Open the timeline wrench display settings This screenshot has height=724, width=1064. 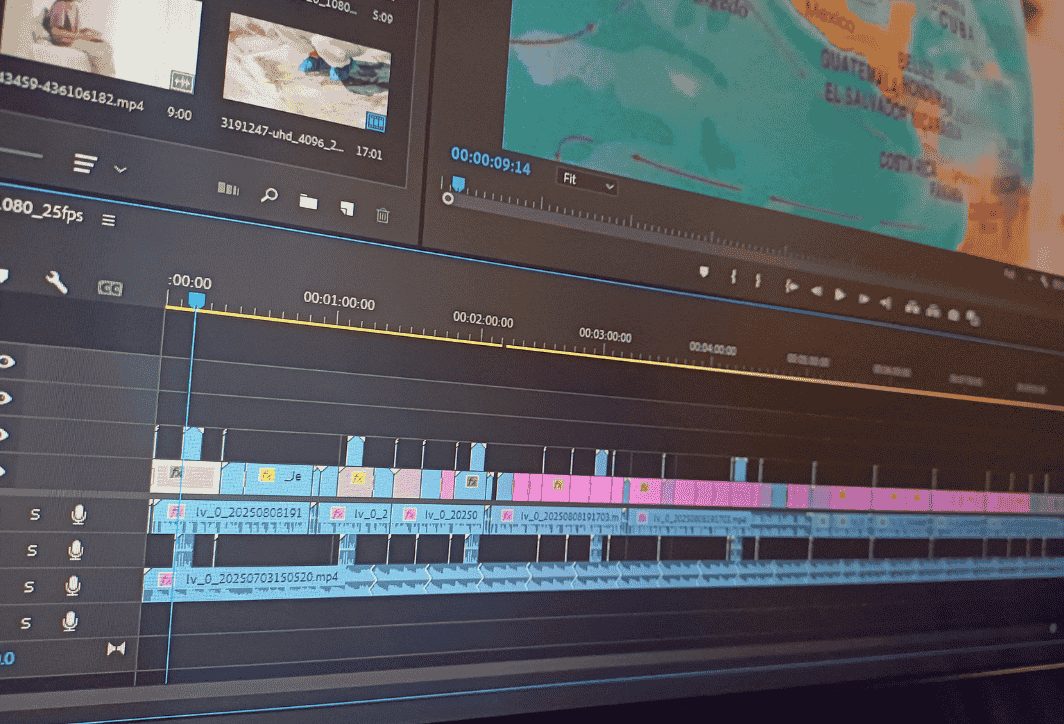(56, 283)
